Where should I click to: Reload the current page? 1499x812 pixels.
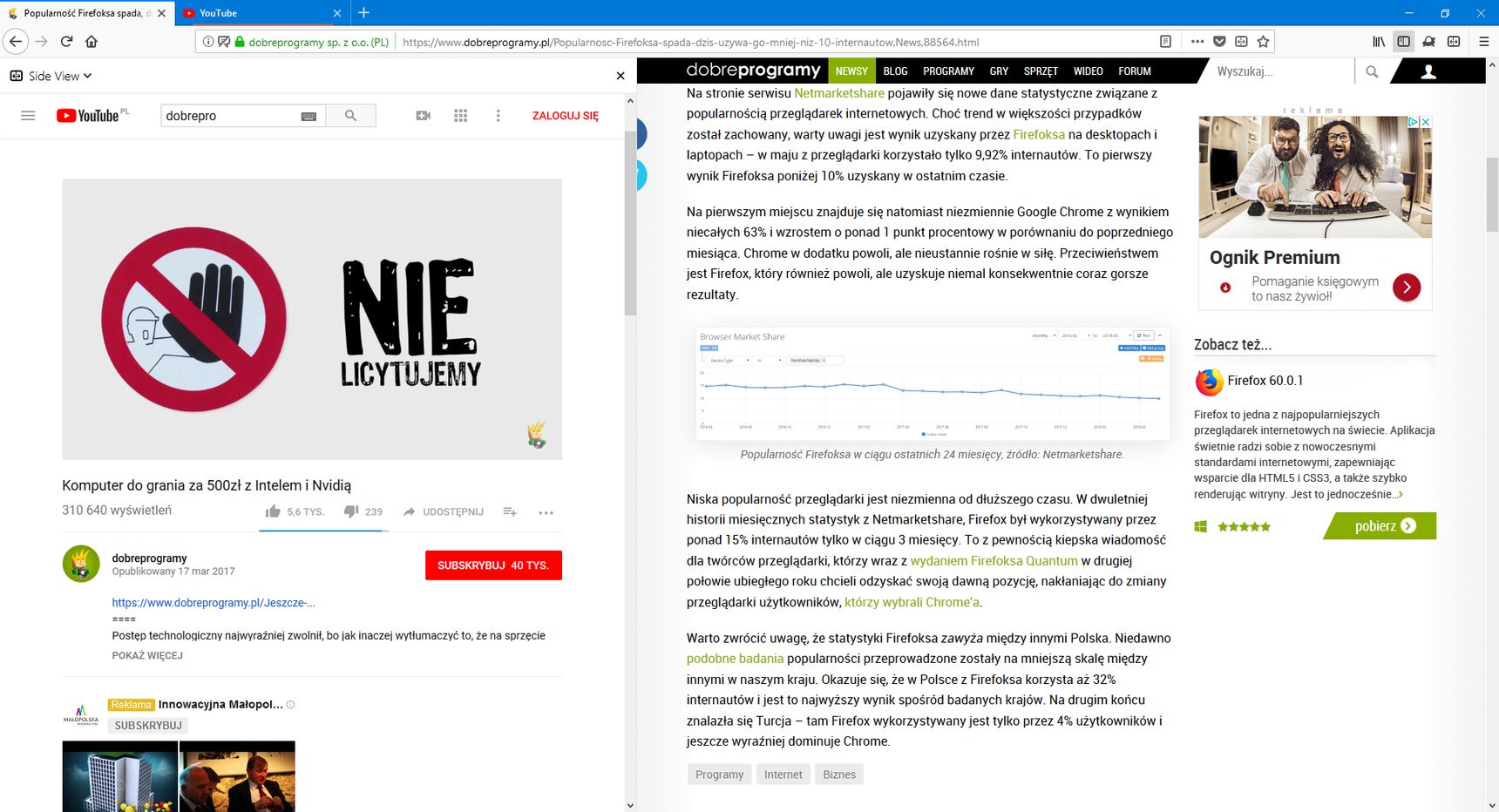[x=66, y=41]
